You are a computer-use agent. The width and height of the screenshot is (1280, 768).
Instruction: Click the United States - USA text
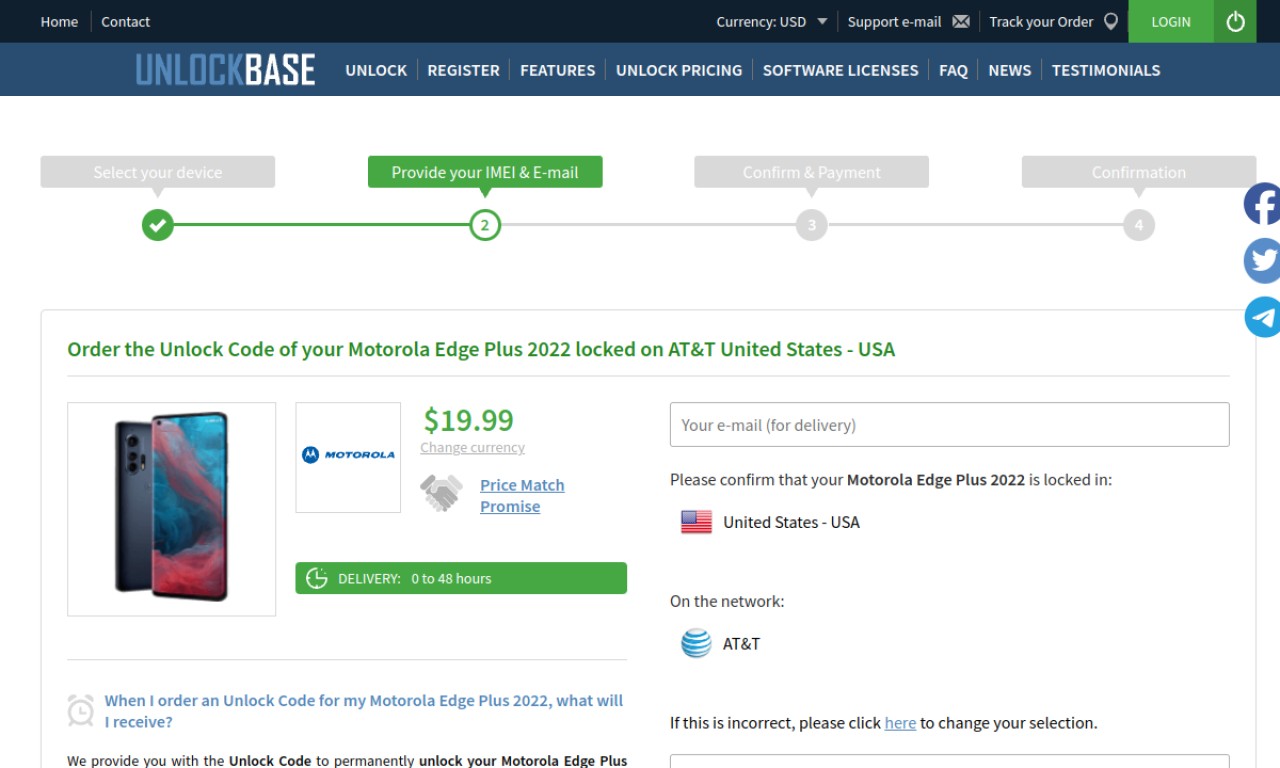pyautogui.click(x=791, y=522)
